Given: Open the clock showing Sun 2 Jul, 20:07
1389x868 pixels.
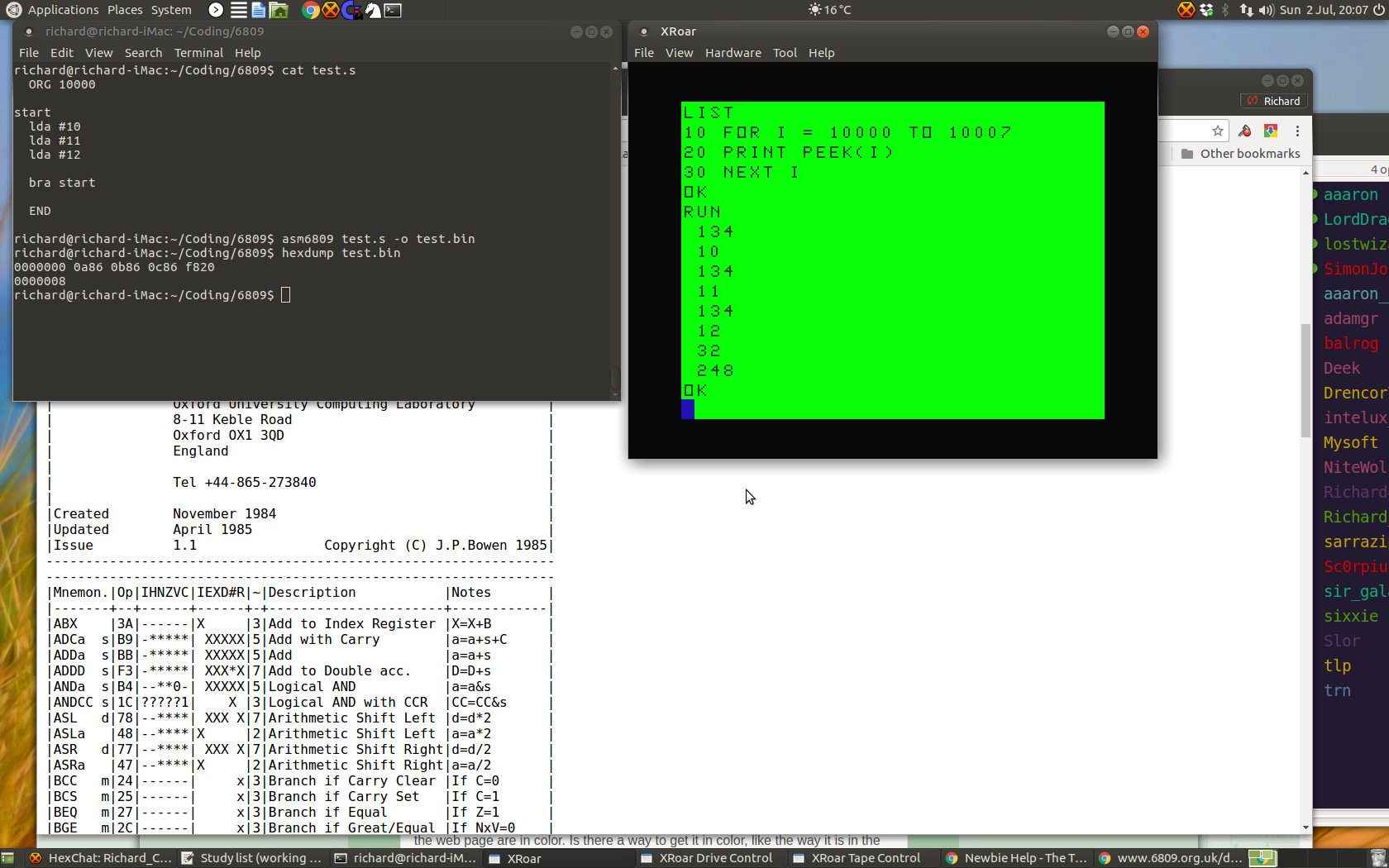Looking at the screenshot, I should tap(1324, 10).
